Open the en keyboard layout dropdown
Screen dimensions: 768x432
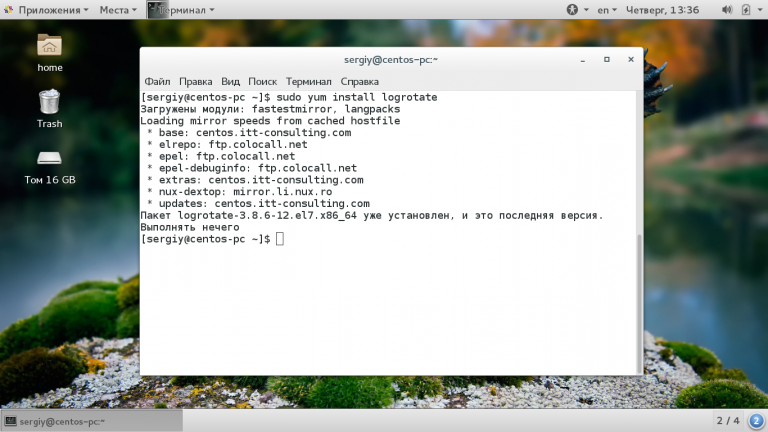click(607, 10)
